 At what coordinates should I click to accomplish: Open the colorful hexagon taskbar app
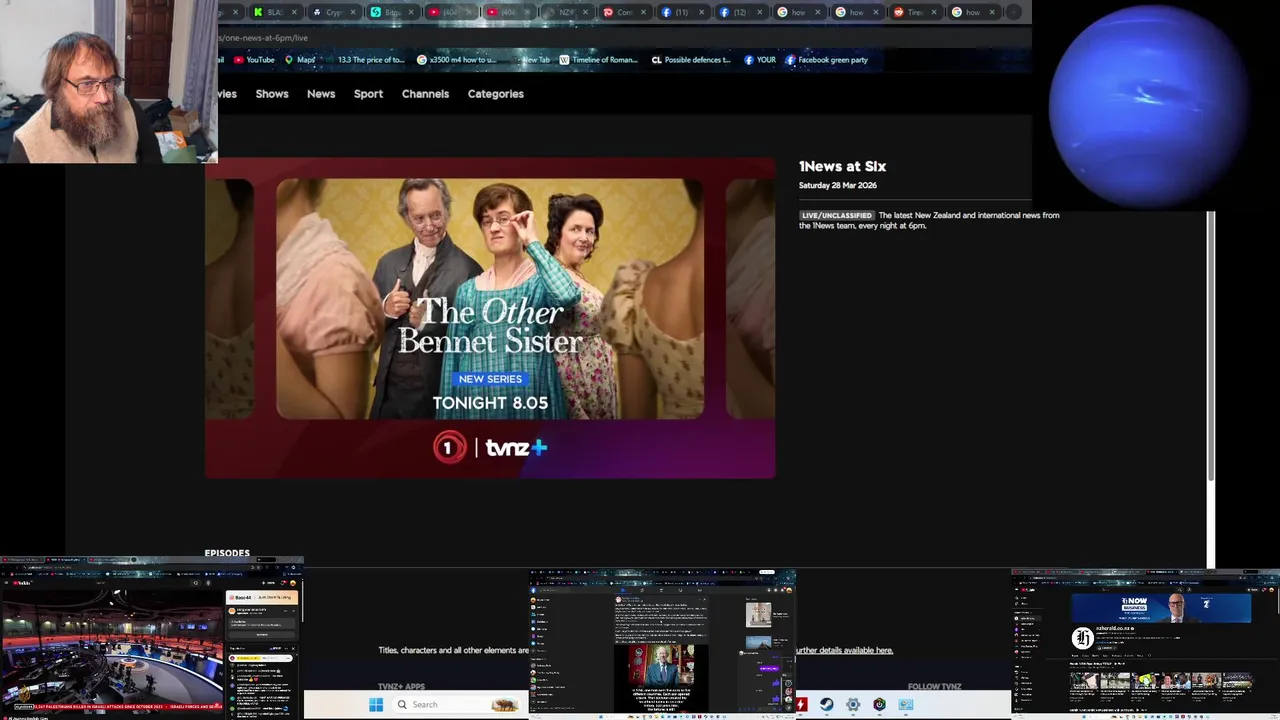coord(879,705)
